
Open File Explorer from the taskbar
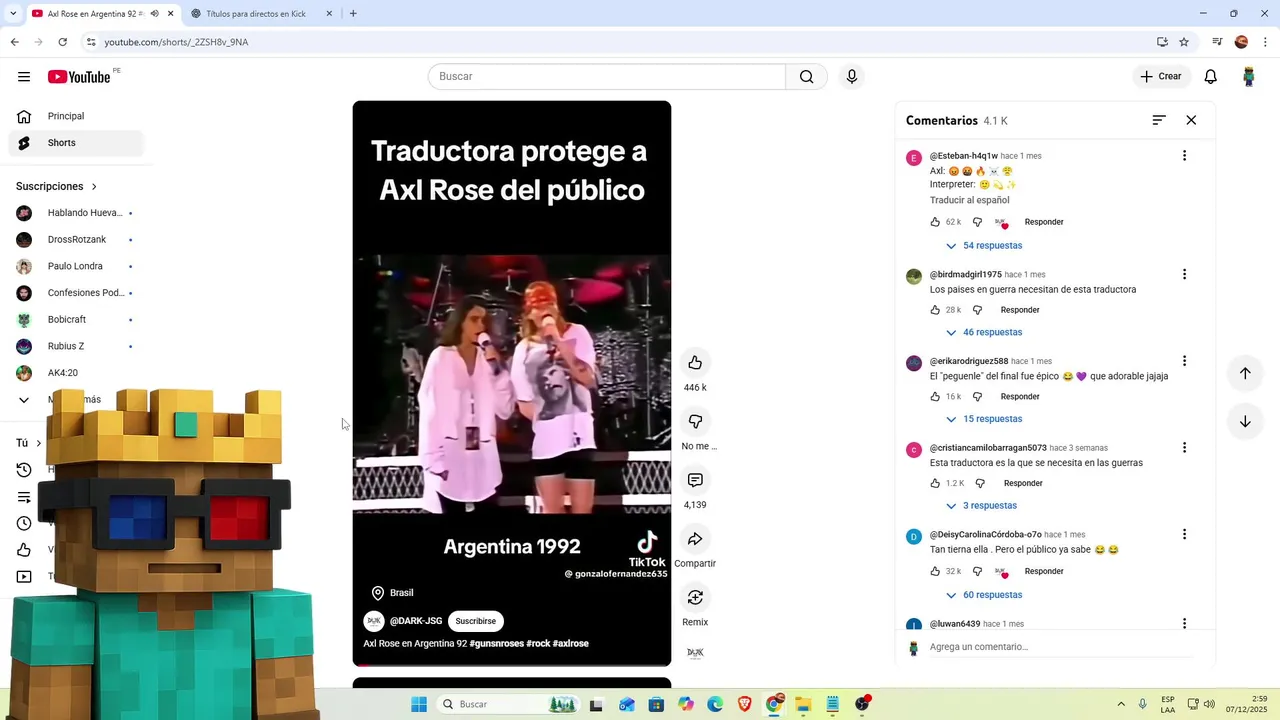pyautogui.click(x=802, y=704)
